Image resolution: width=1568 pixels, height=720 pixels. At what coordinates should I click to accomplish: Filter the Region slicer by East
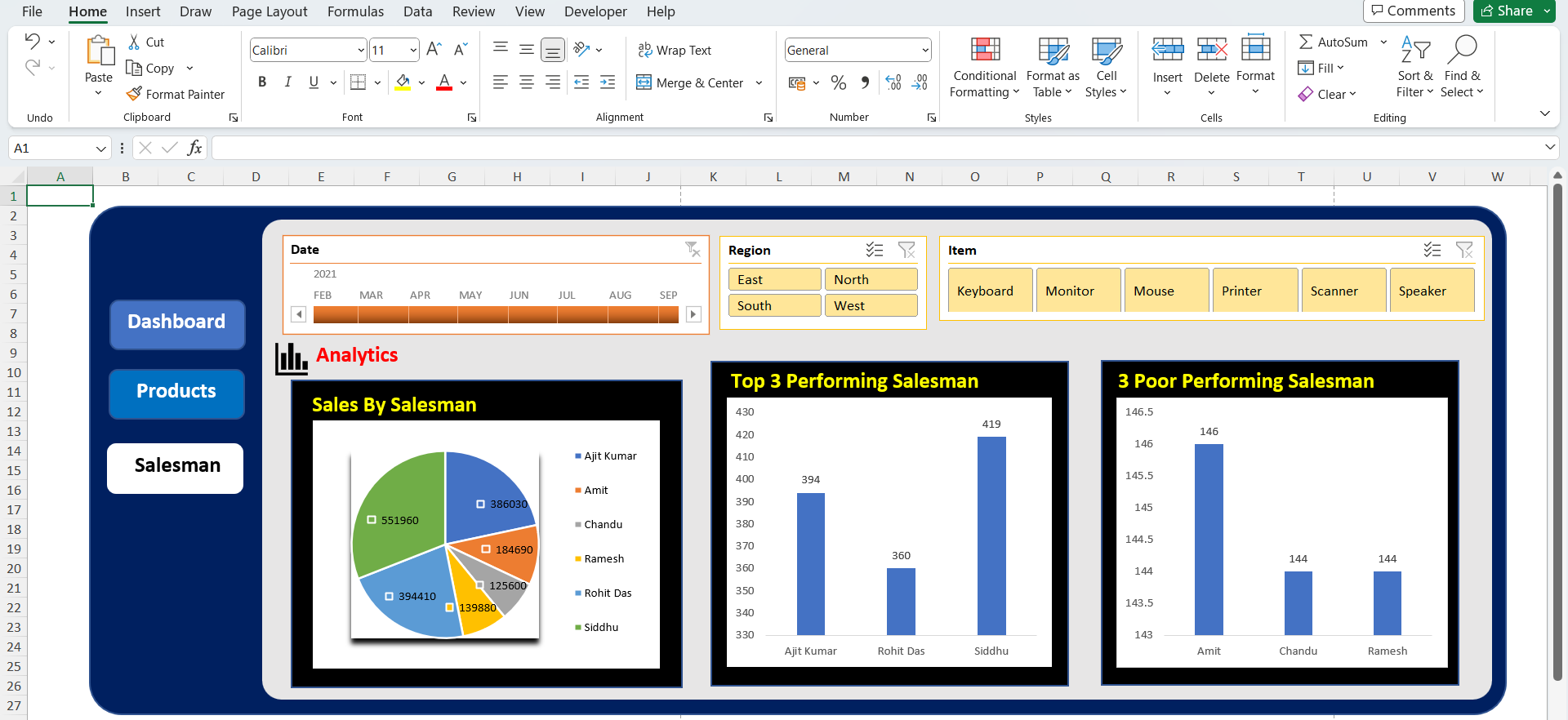(774, 279)
